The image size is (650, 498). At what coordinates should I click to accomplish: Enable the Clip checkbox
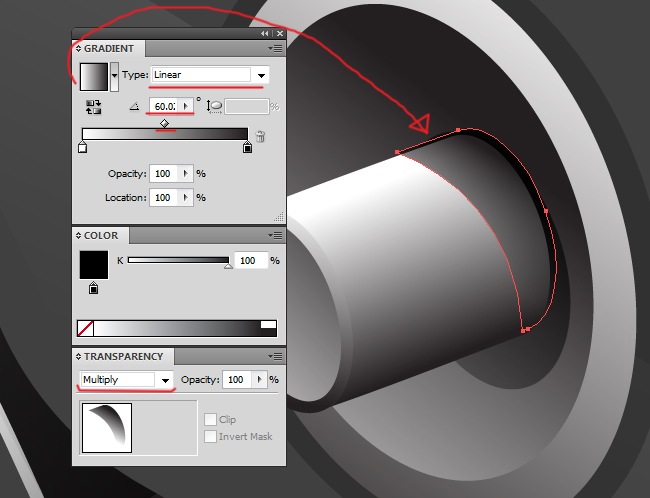(x=211, y=420)
